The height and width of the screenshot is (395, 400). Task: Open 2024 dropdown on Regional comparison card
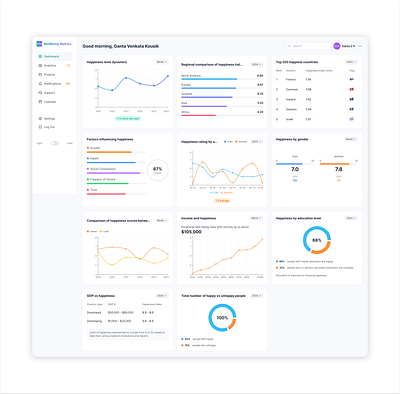(x=256, y=64)
